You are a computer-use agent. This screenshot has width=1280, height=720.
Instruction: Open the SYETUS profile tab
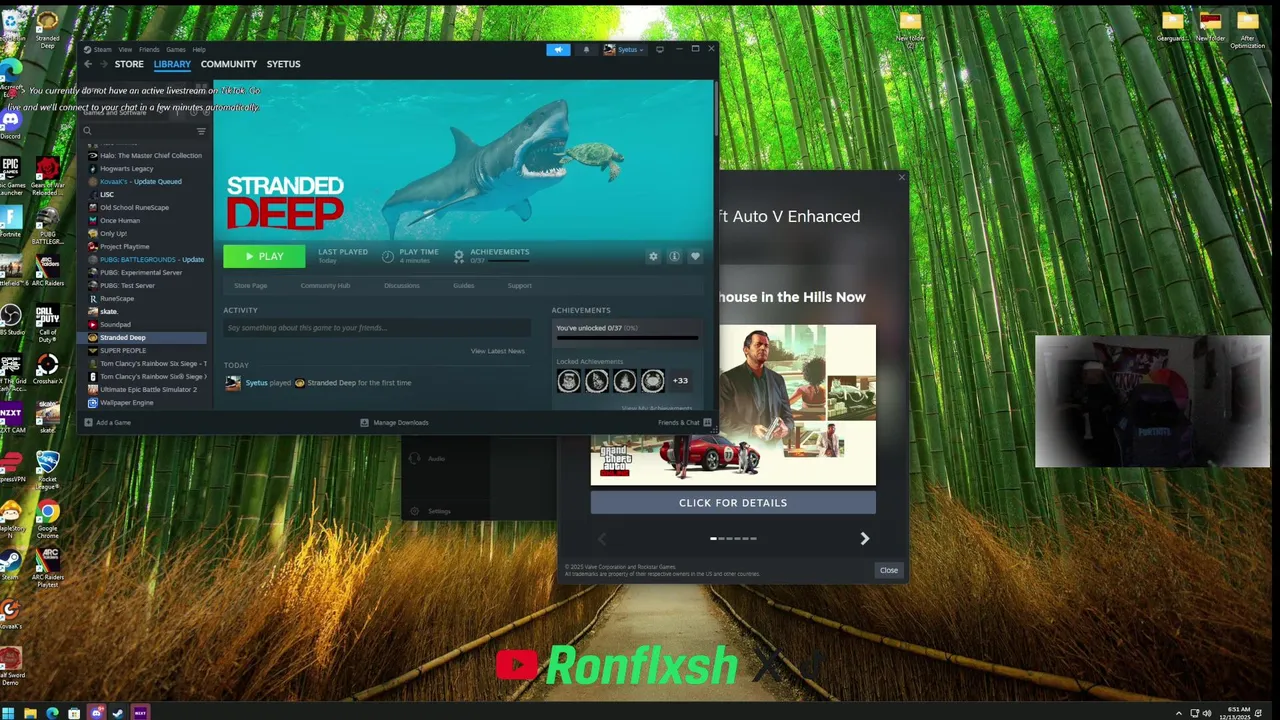[x=283, y=64]
